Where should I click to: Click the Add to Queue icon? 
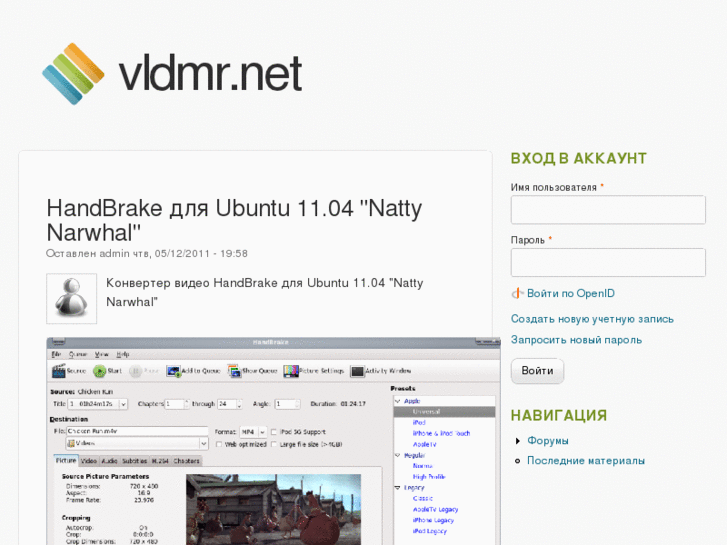tap(173, 371)
